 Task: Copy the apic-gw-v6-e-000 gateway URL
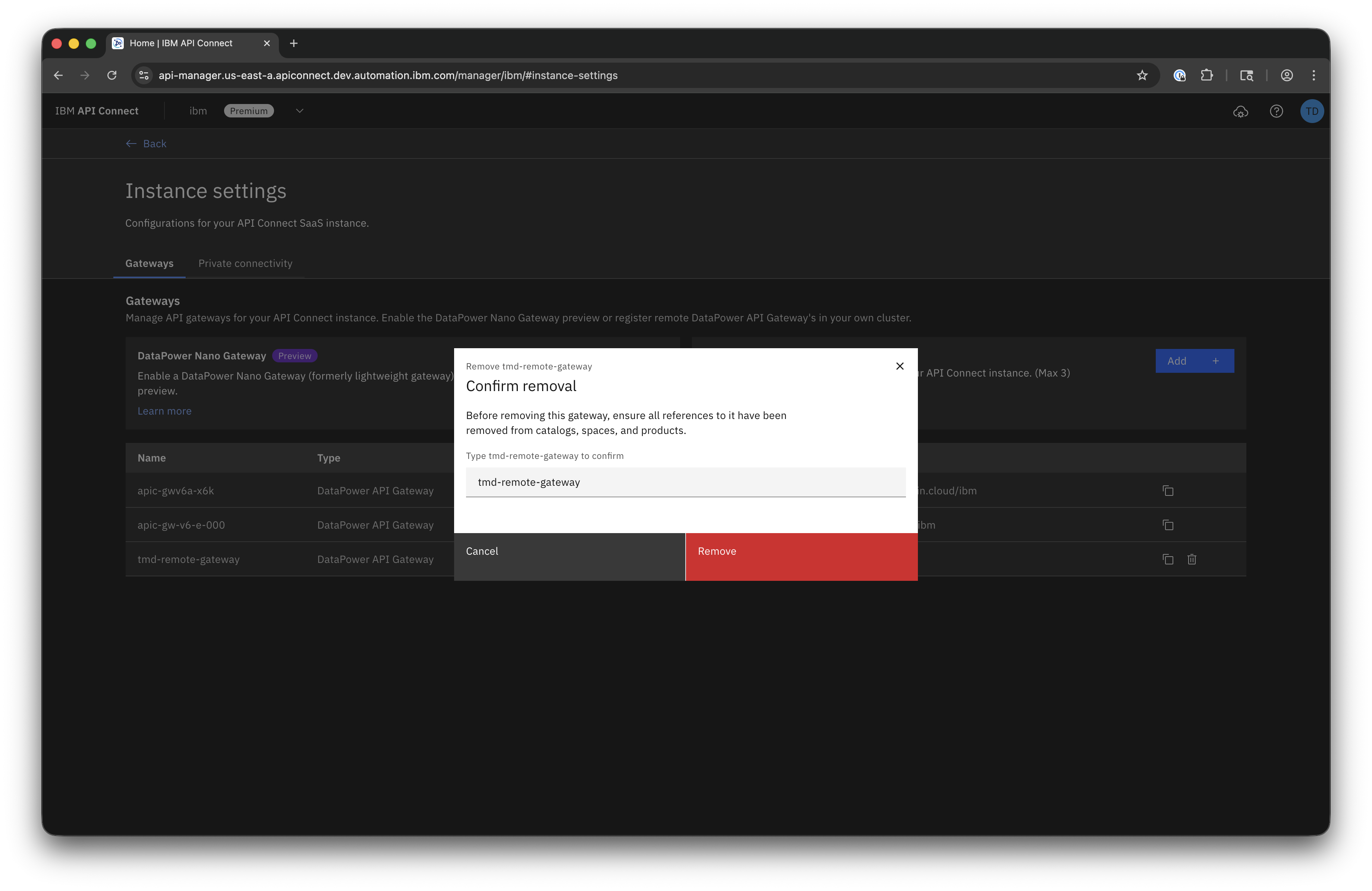1167,525
